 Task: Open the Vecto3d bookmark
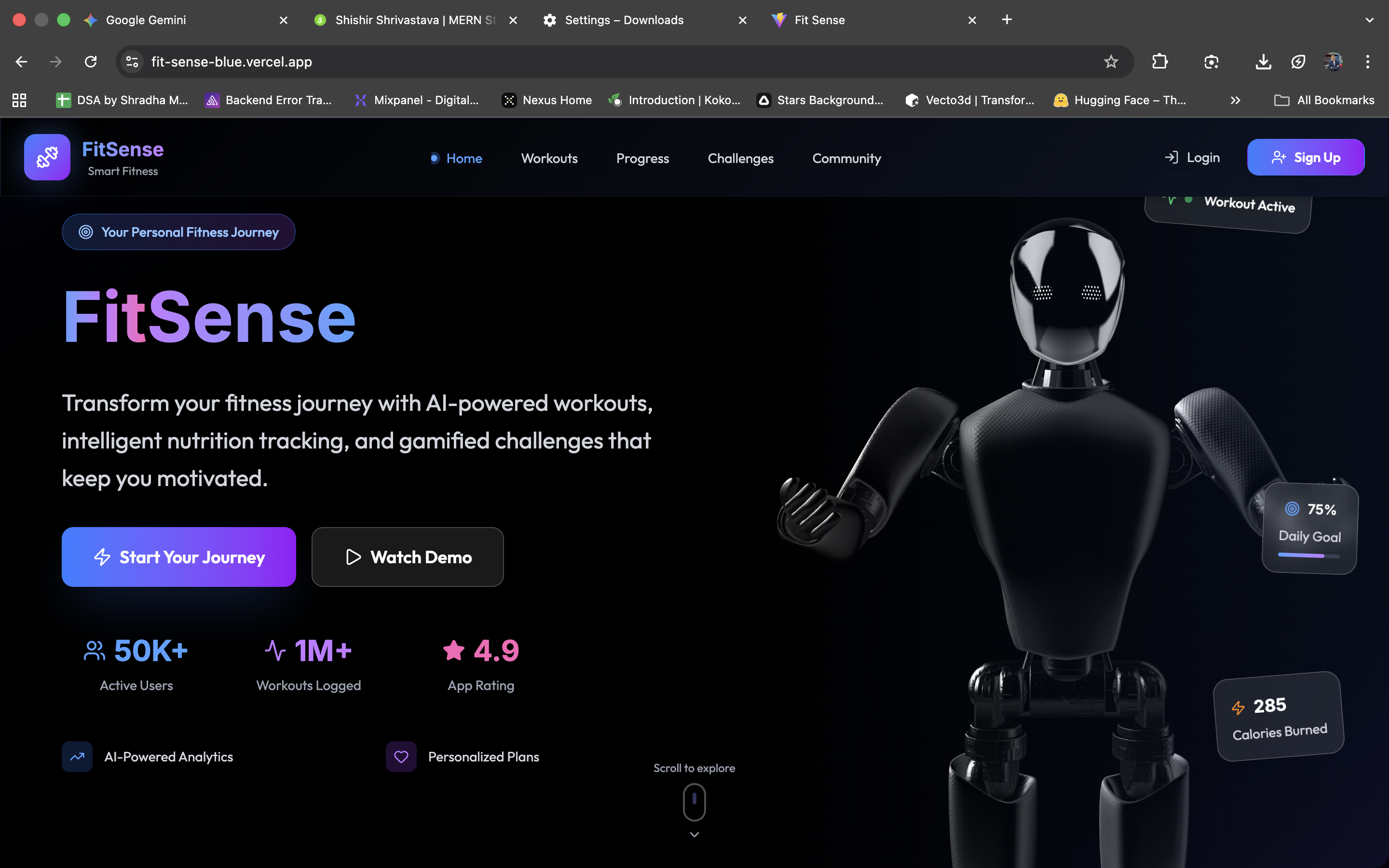969,100
